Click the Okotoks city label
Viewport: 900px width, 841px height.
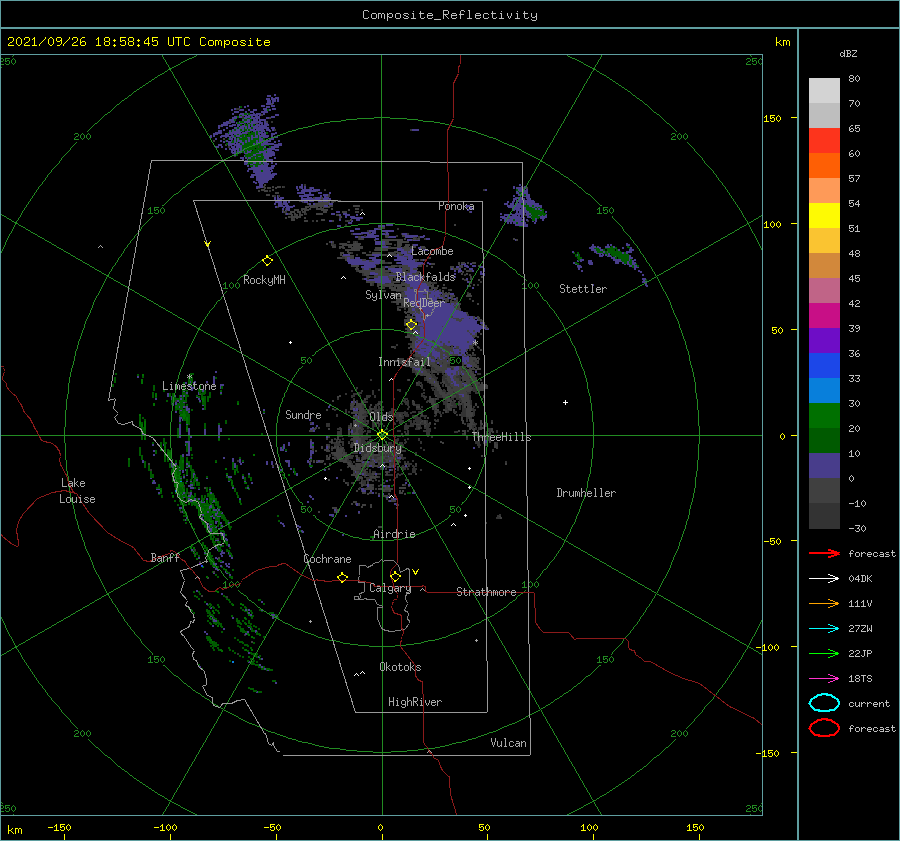click(400, 667)
